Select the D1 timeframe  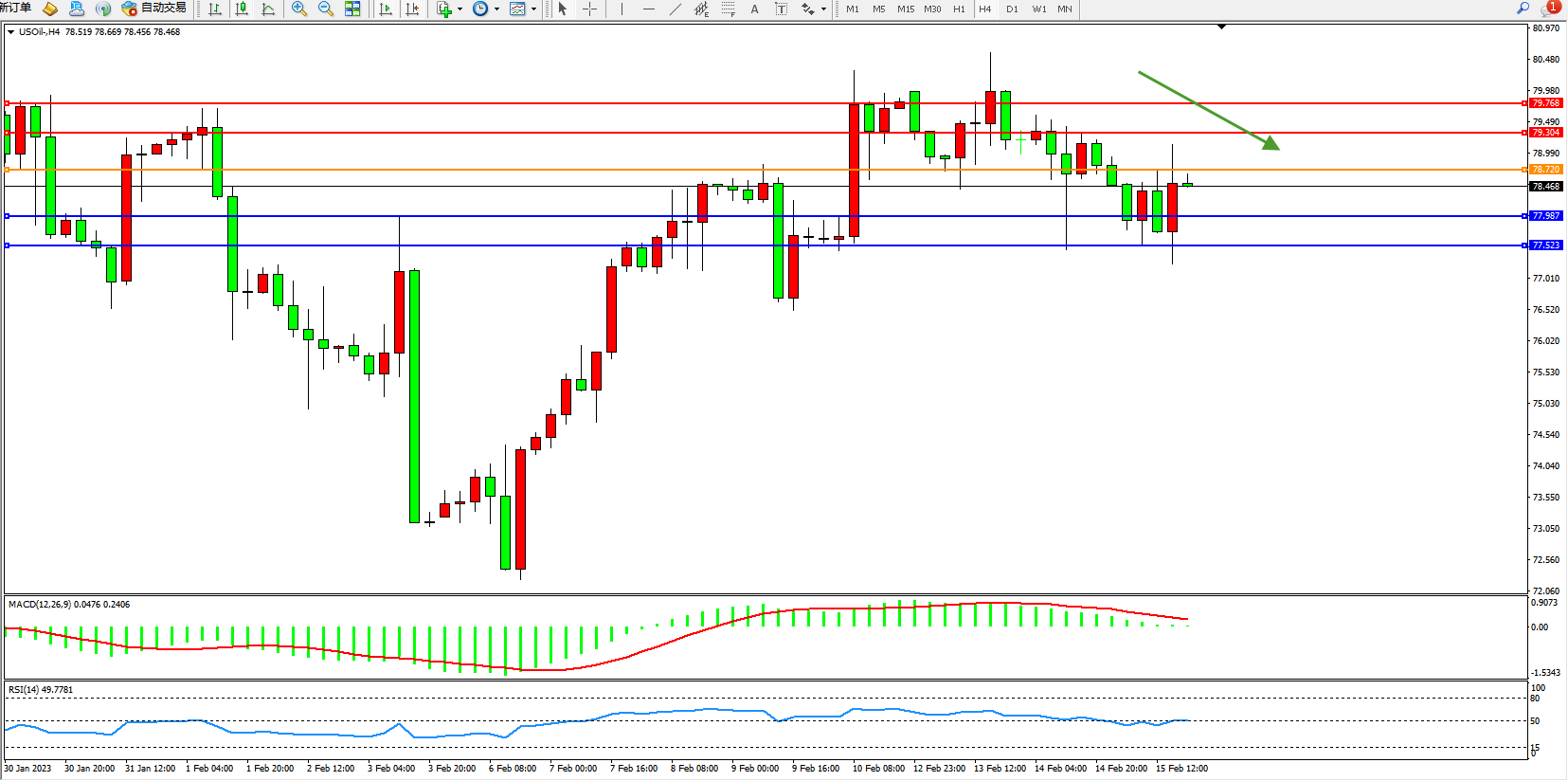click(1012, 9)
